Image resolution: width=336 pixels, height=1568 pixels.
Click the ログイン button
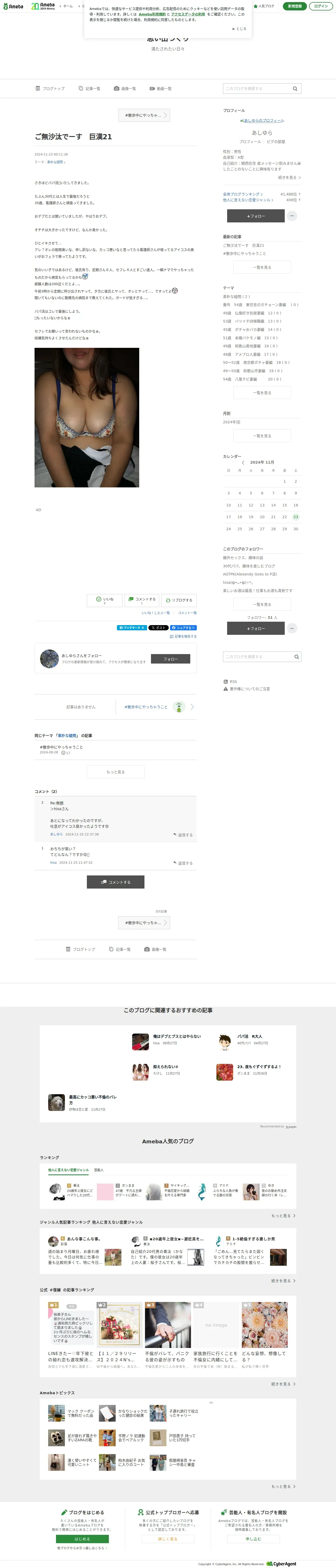(321, 6)
